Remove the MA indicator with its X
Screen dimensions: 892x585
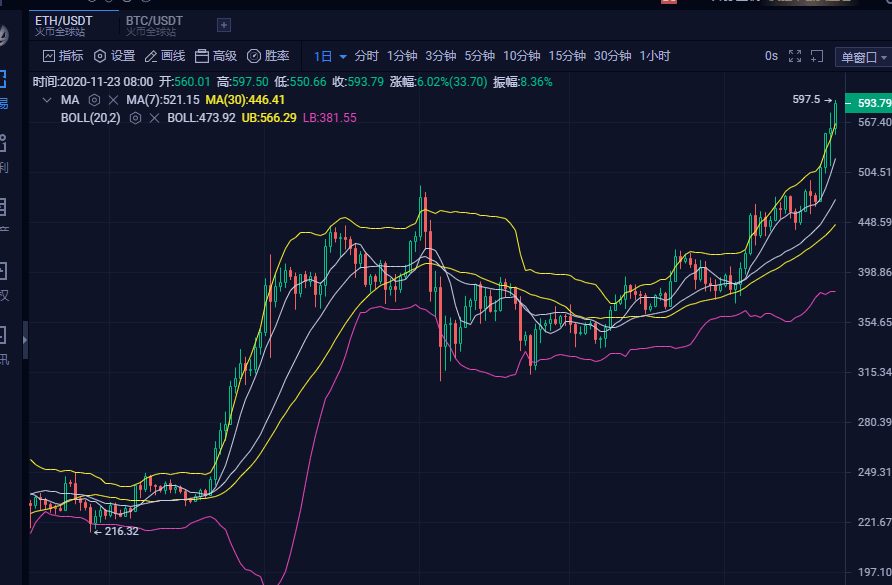click(113, 100)
